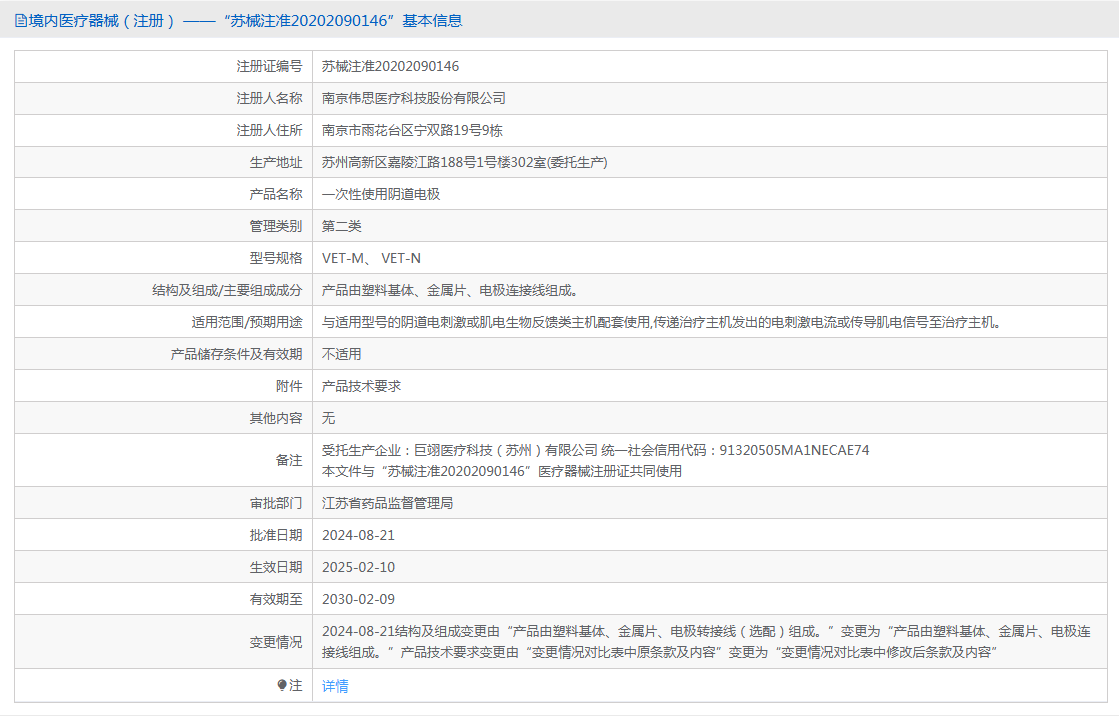This screenshot has height=716, width=1119.
Task: Click registration number 苏械注准20202090146 value cell
Action: [390, 66]
